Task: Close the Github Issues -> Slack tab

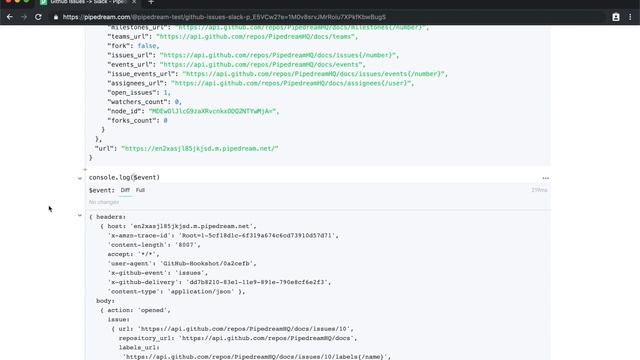Action: 133,2
